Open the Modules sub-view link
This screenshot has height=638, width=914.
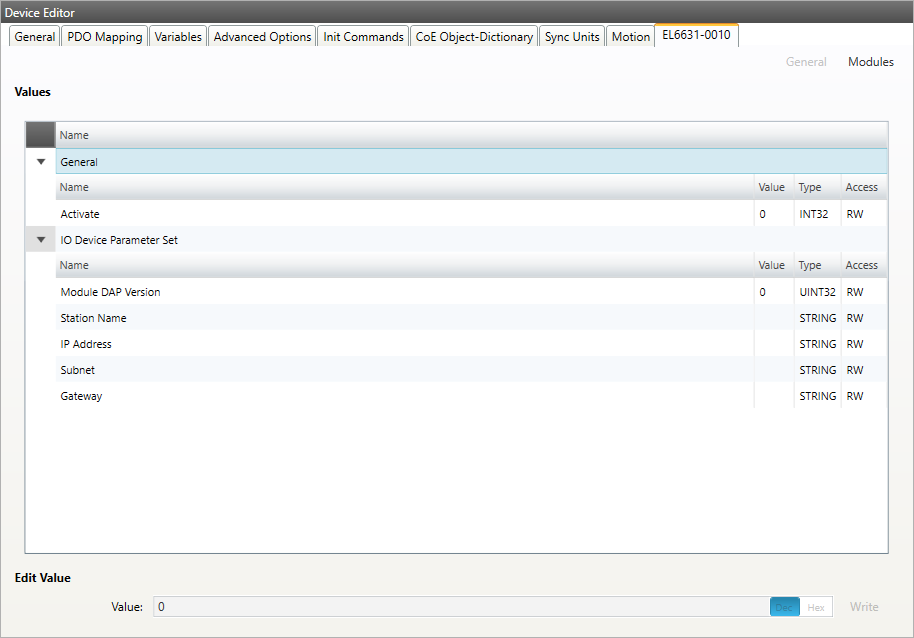click(x=870, y=62)
